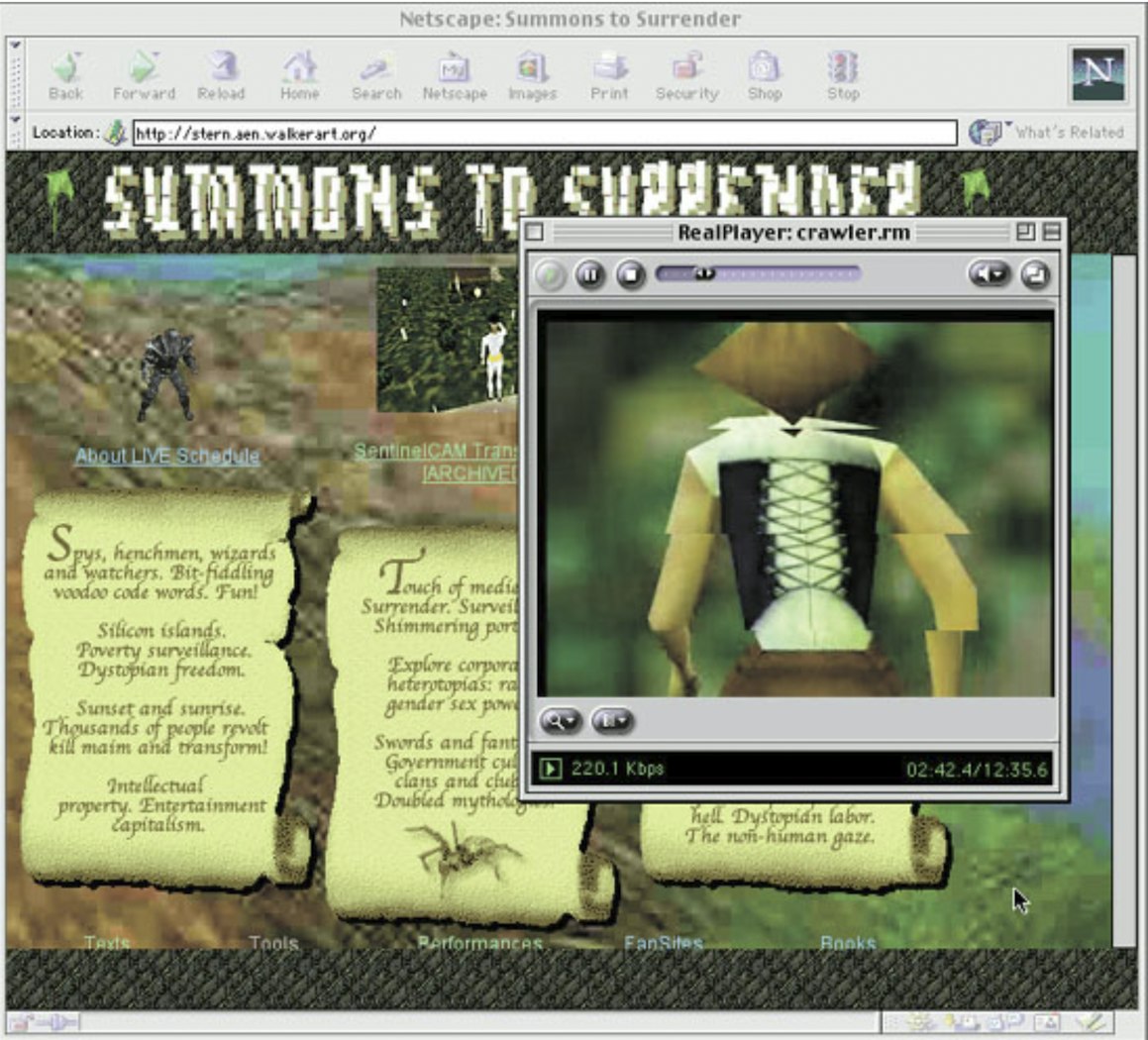Click the status bar security lock icon
The image size is (1148, 1040).
tap(20, 1022)
